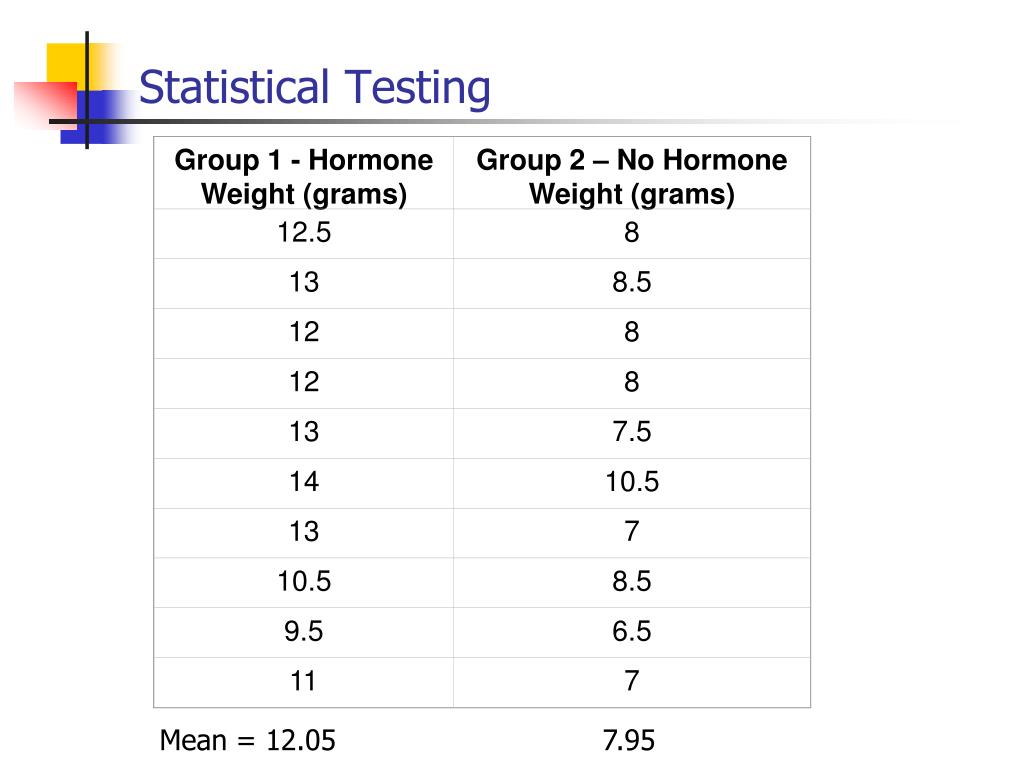Click the 6.5 cell in Group 2
The width and height of the screenshot is (1024, 768).
[x=631, y=632]
